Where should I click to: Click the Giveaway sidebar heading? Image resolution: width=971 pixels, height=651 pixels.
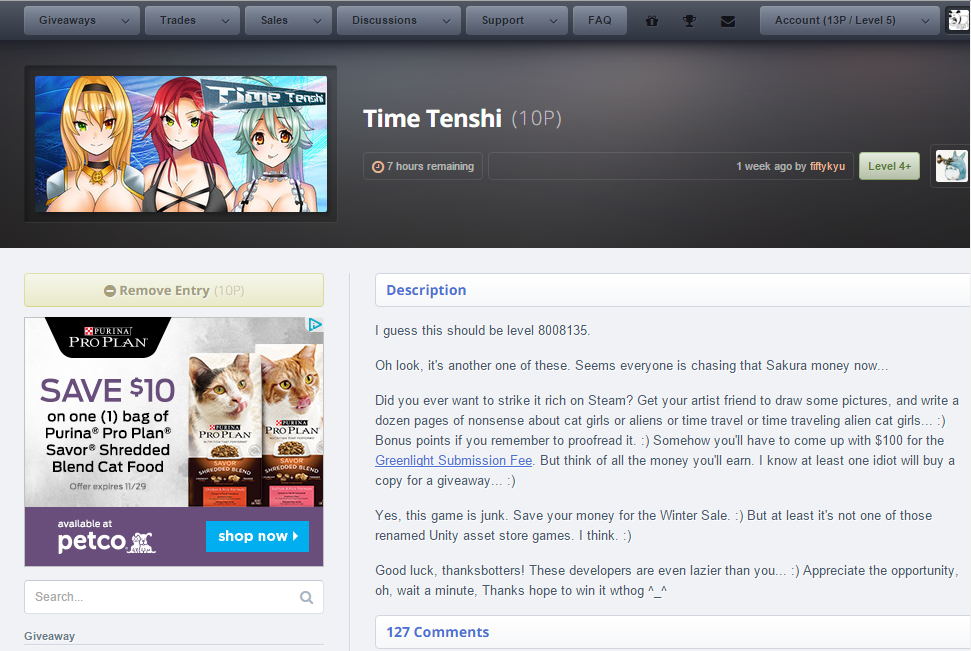coord(50,636)
